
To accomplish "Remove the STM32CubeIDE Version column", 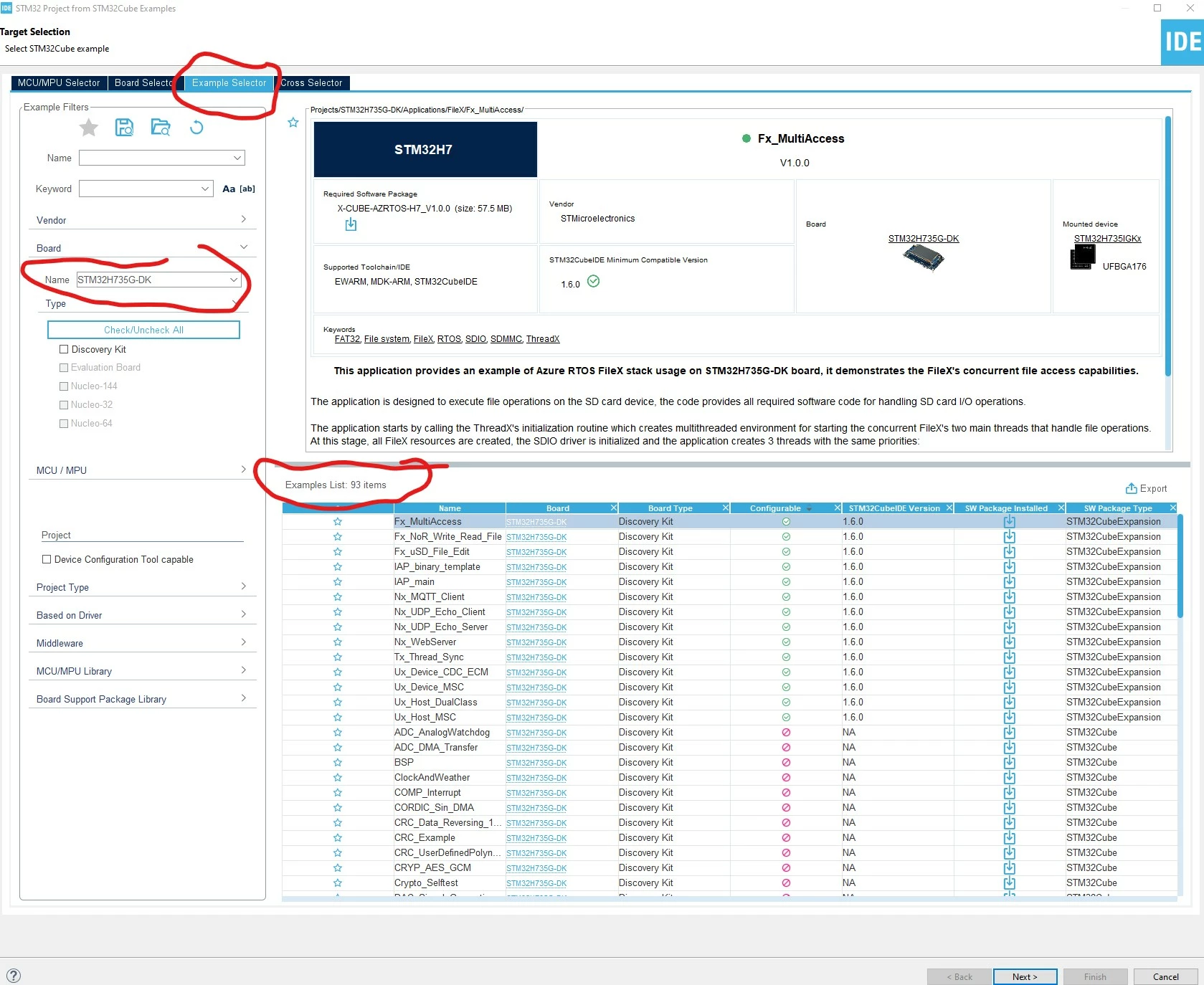I will coord(949,508).
